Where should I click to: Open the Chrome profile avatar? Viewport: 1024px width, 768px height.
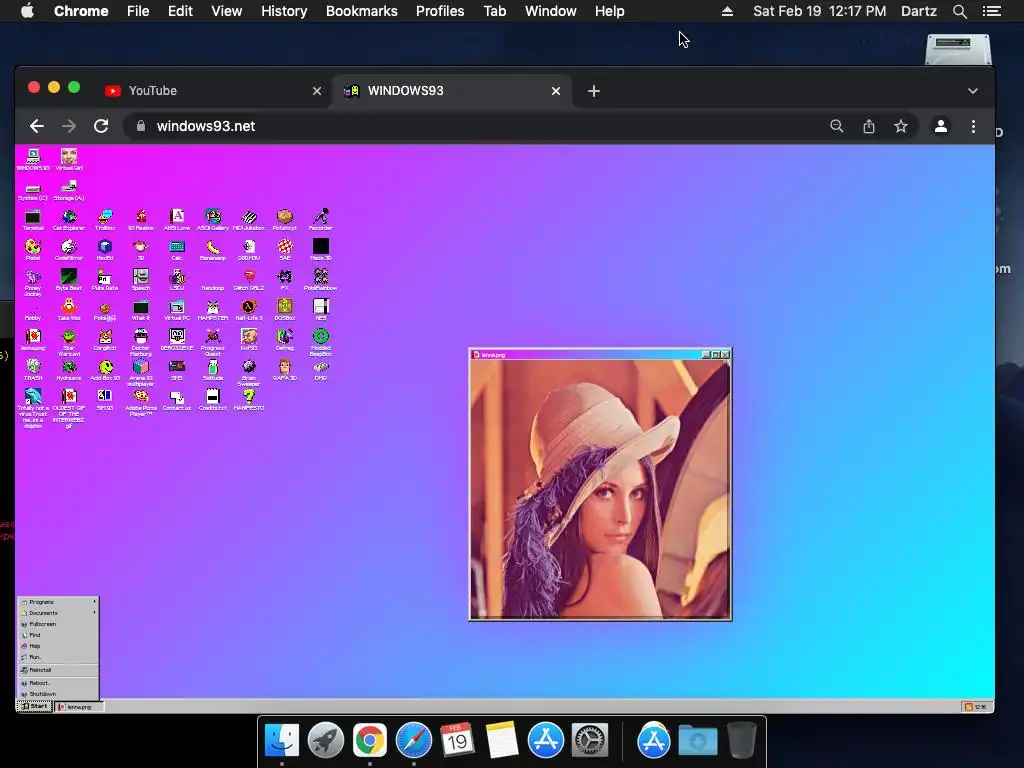pyautogui.click(x=940, y=126)
